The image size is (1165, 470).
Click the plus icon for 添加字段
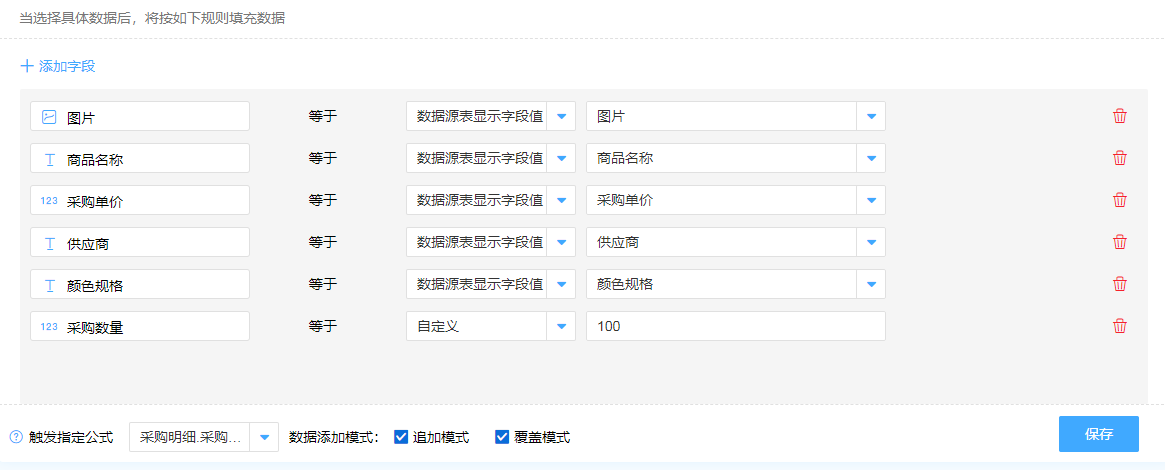27,66
